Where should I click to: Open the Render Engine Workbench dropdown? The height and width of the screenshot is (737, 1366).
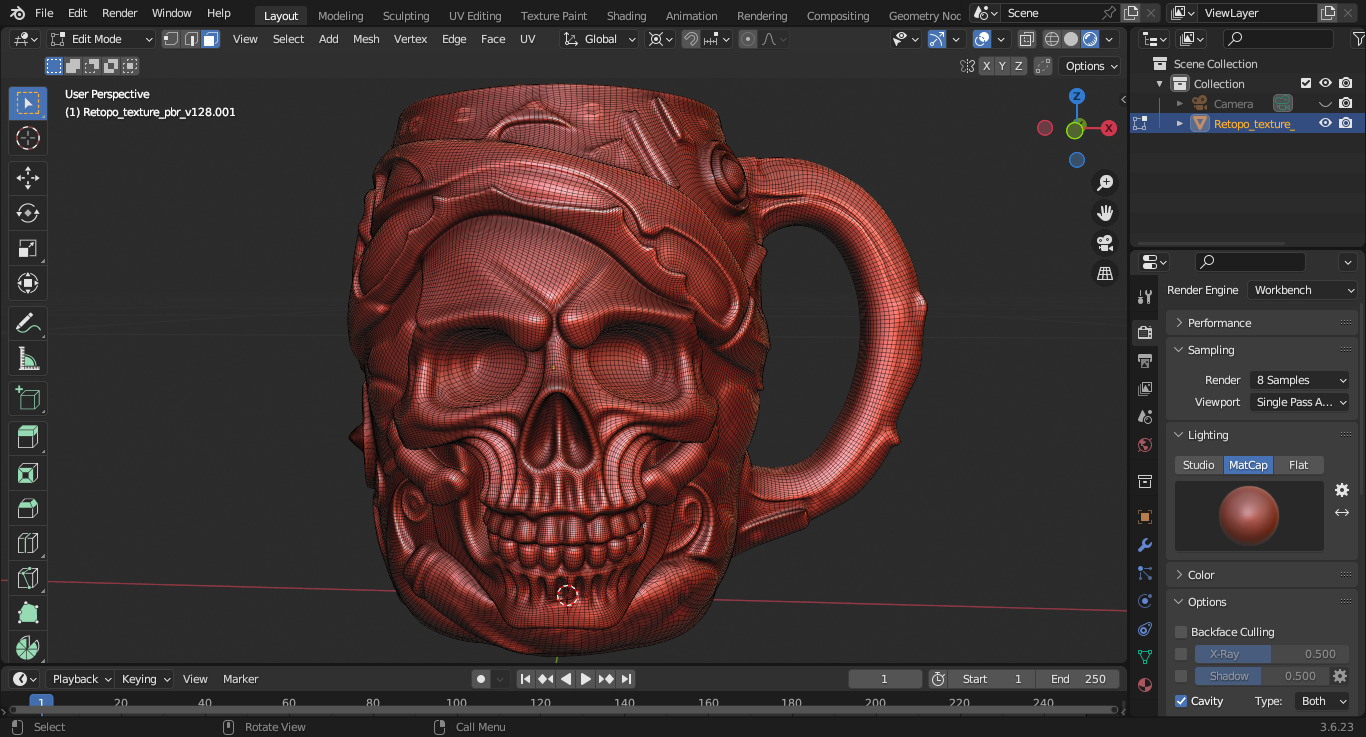coord(1302,290)
